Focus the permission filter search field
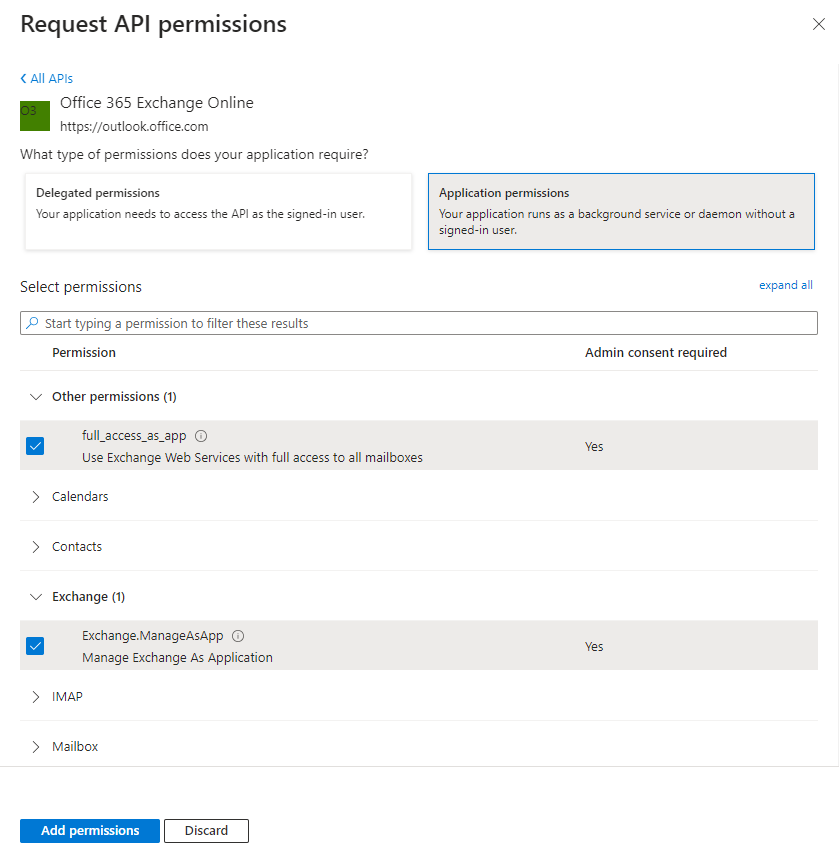The height and width of the screenshot is (859, 839). coord(420,324)
